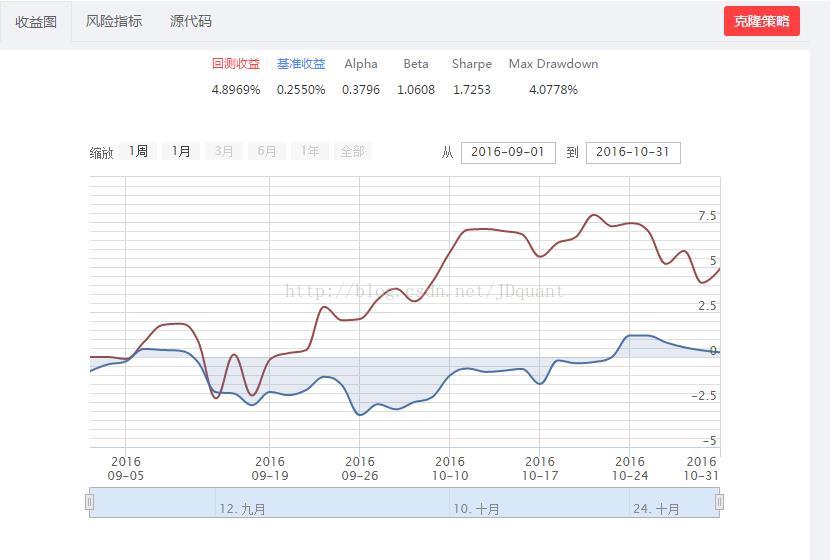Click the x-axis label 2016 10-10
The image size is (830, 560).
tap(450, 468)
